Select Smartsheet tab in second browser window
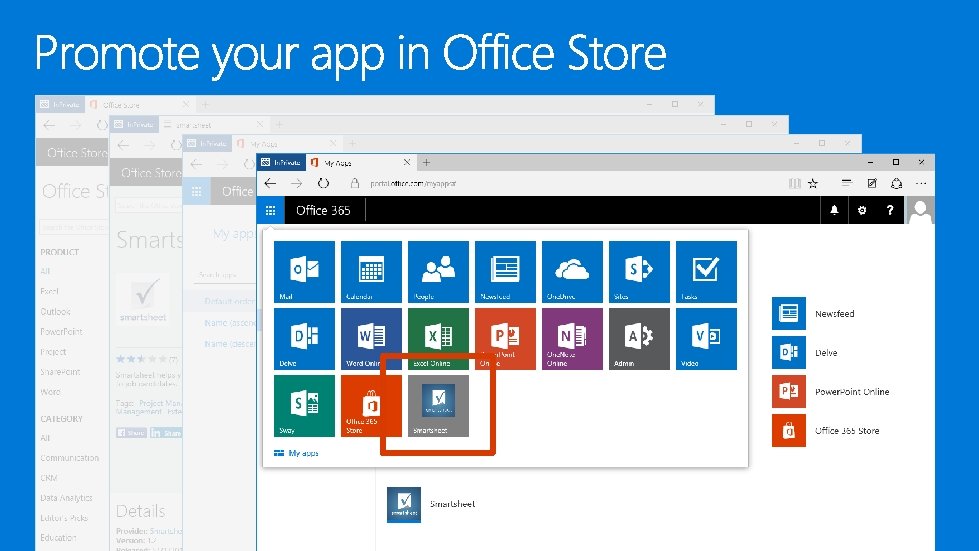The height and width of the screenshot is (551, 979). (x=214, y=125)
